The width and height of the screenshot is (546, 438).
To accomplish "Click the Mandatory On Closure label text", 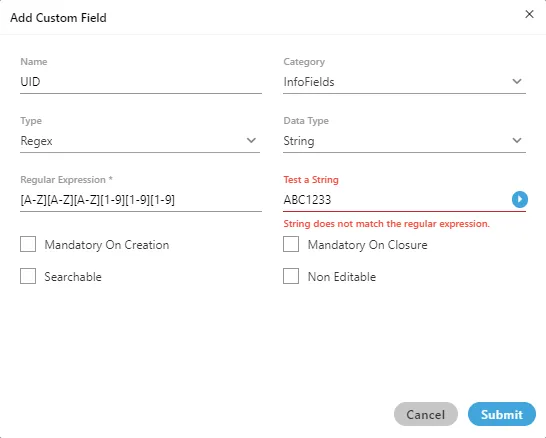I will [x=367, y=245].
